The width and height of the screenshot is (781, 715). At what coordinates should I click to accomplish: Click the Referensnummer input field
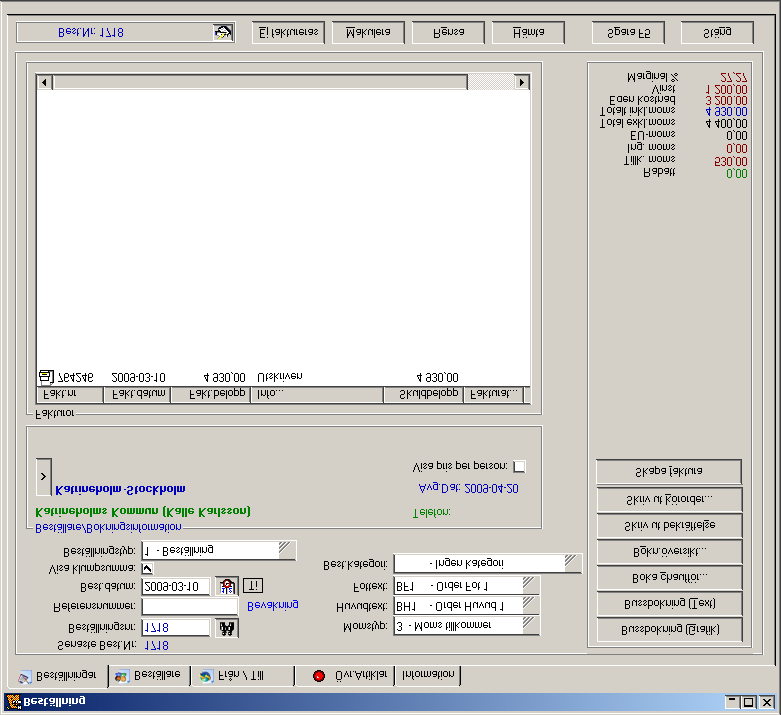click(189, 607)
